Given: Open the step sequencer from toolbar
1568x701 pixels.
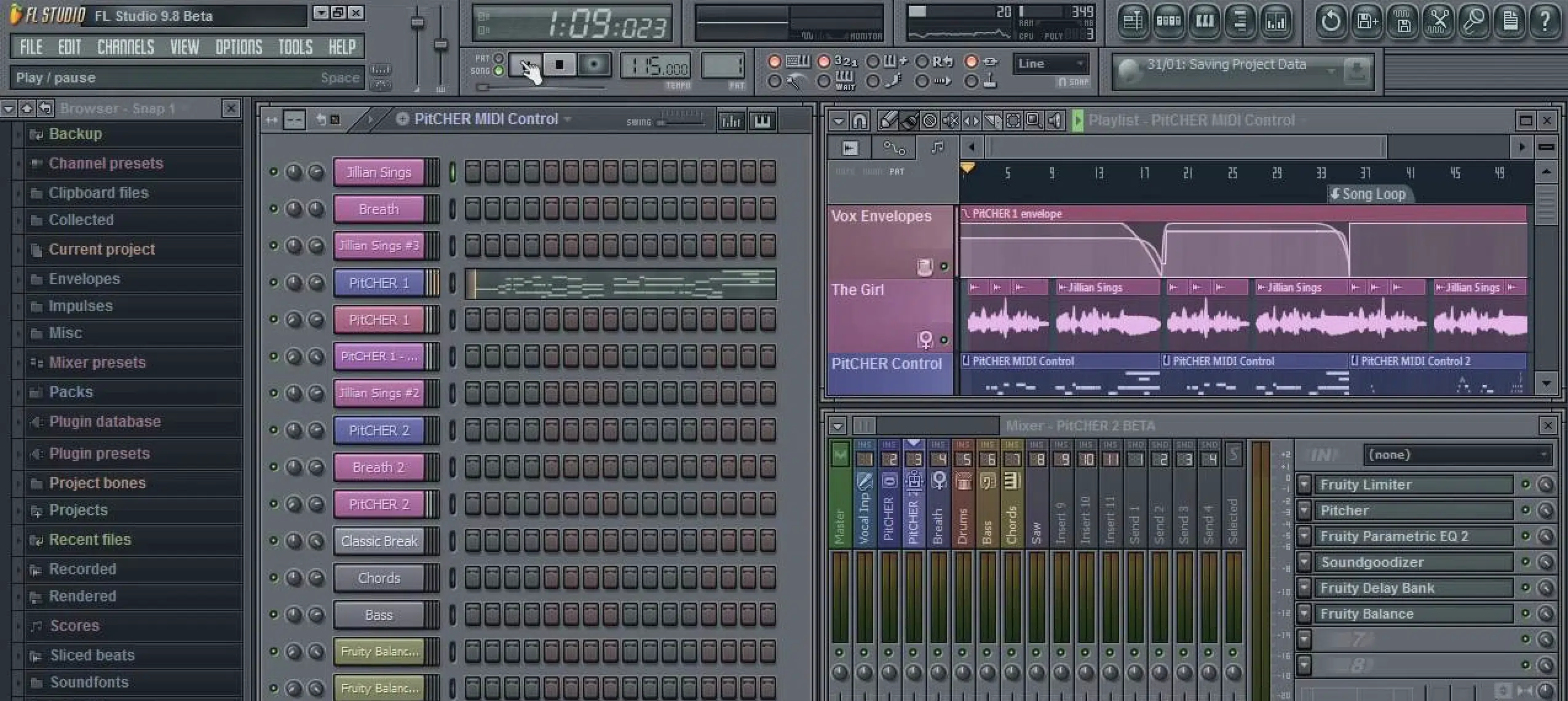Looking at the screenshot, I should 1168,22.
